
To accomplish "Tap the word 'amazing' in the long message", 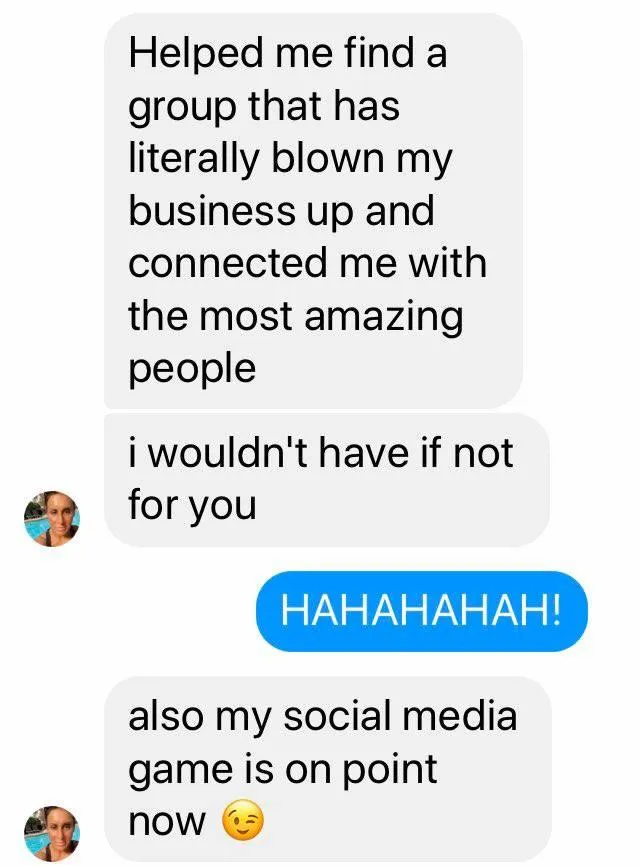I will [x=384, y=319].
